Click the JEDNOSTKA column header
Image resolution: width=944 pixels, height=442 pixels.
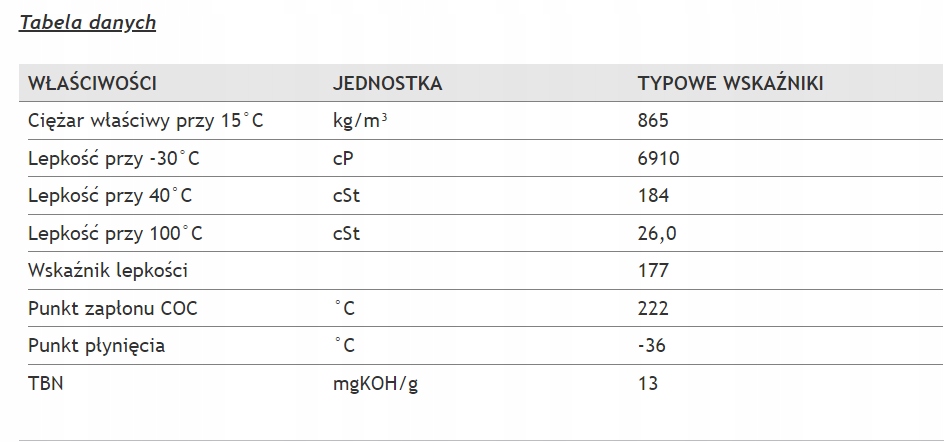[387, 83]
